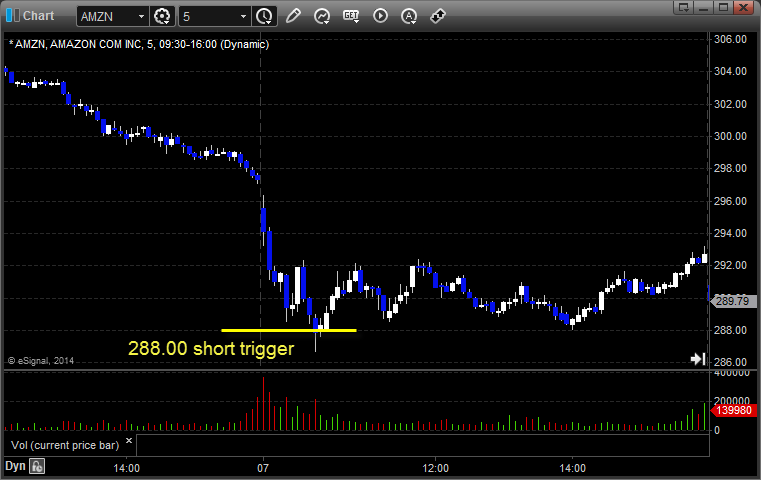Expand the interval 5 dropdown arrow

pos(244,17)
